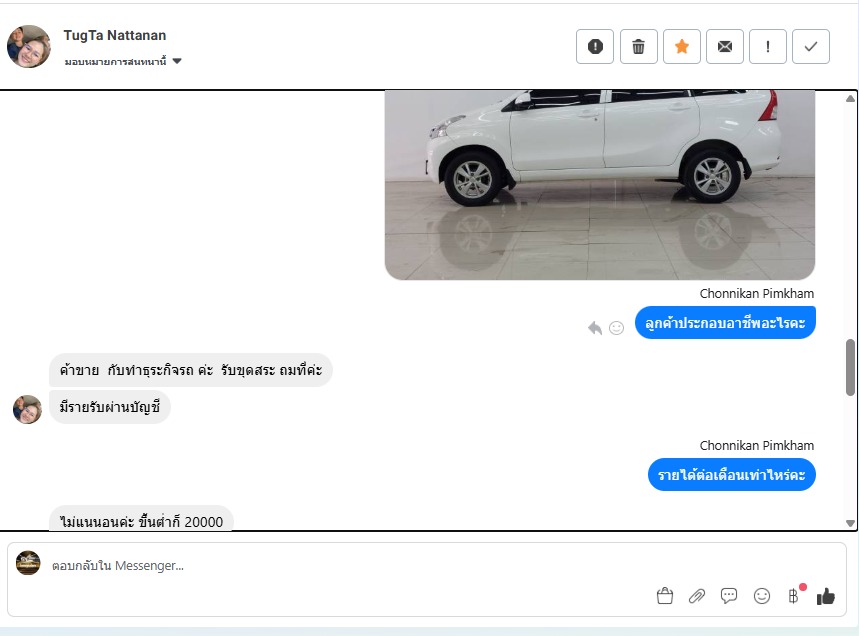
Task: Open saved replies speech bubble icon
Action: tap(729, 595)
